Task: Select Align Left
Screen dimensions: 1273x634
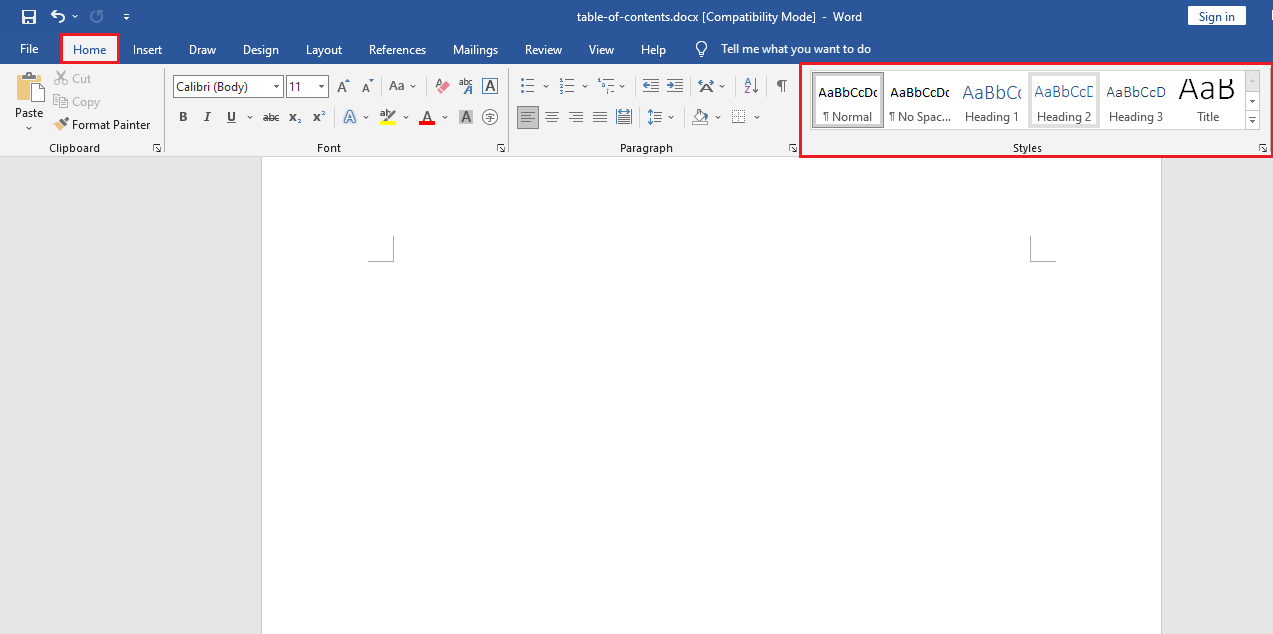Action: (528, 117)
